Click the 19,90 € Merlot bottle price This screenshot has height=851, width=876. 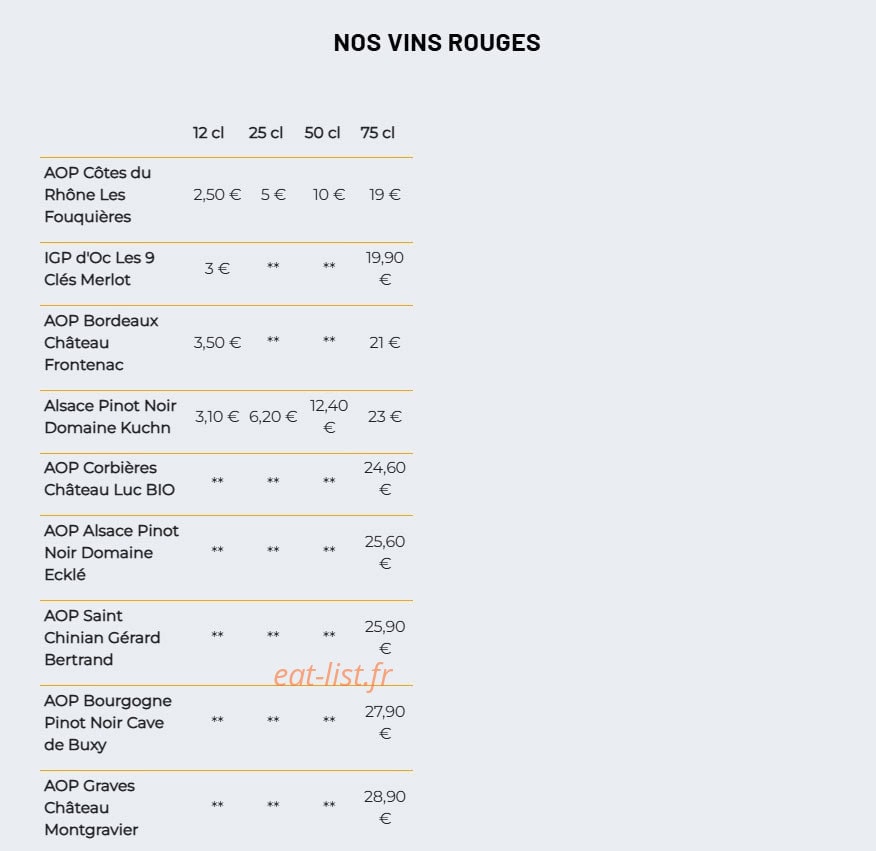coord(384,268)
